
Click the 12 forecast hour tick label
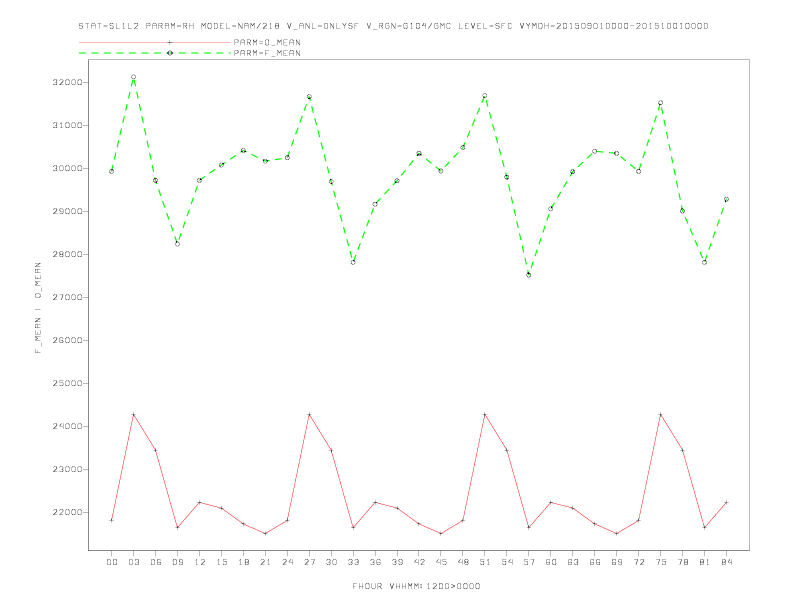pos(200,562)
